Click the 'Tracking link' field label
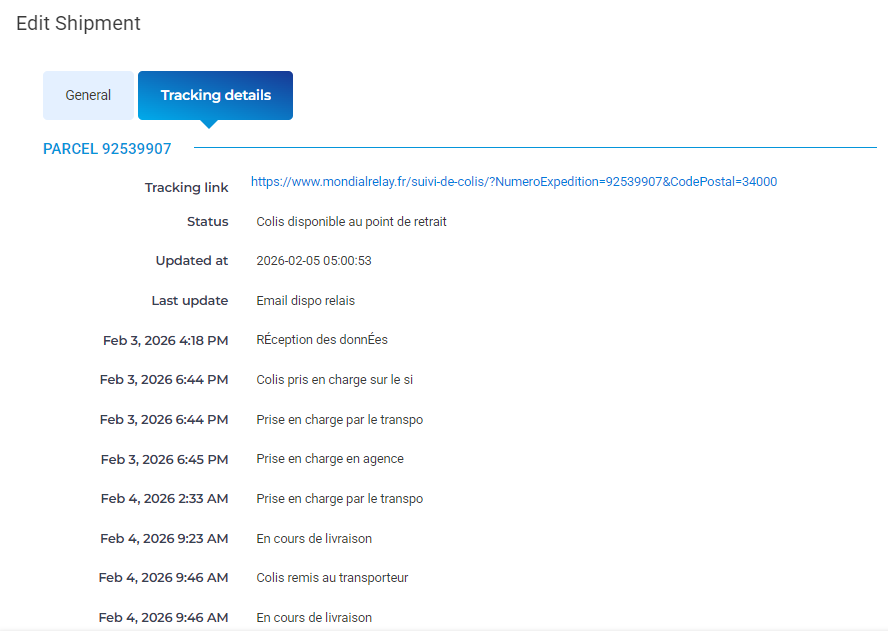Viewport: 888px width, 631px height. tap(186, 188)
